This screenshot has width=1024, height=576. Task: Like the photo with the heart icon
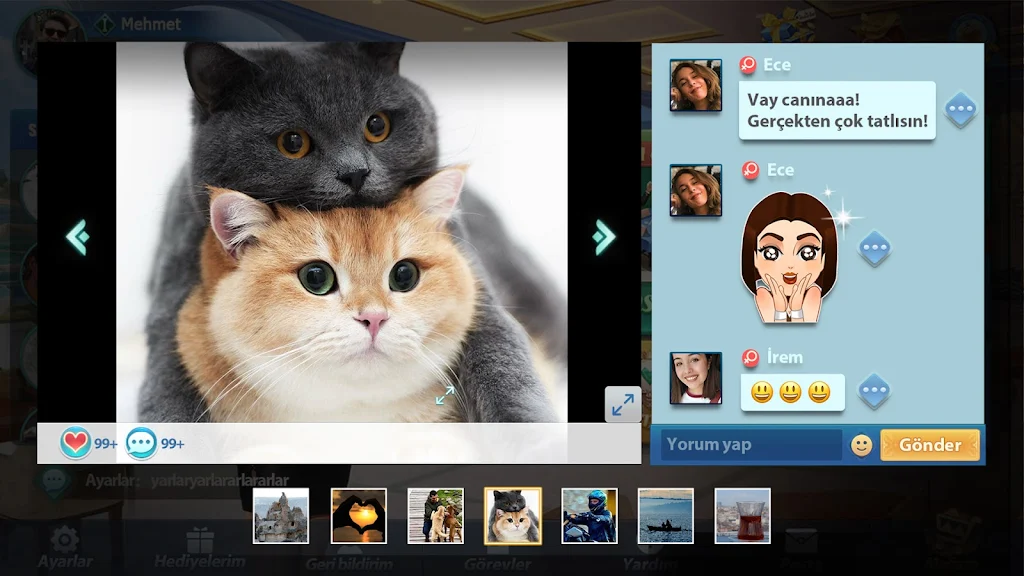point(75,443)
